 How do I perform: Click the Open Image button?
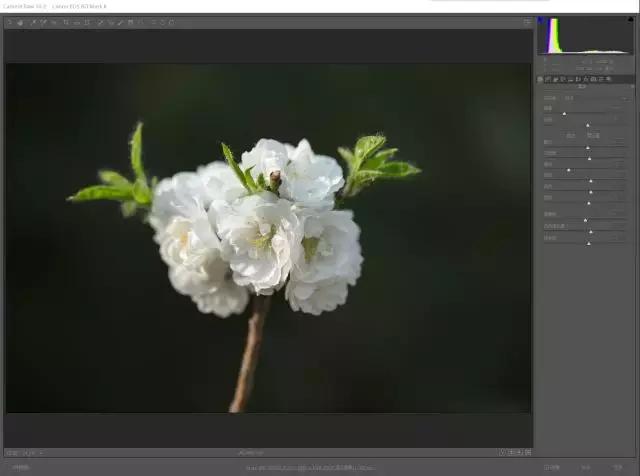point(553,467)
